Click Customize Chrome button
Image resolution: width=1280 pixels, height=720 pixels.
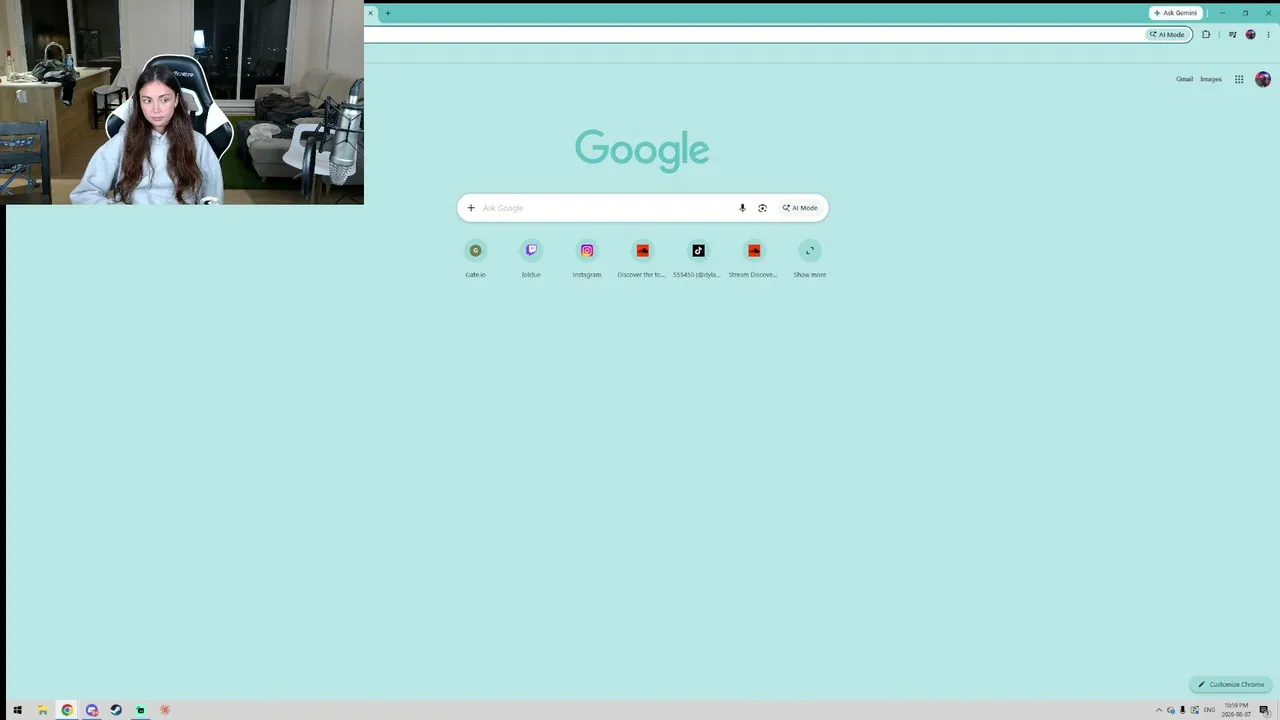[1231, 685]
